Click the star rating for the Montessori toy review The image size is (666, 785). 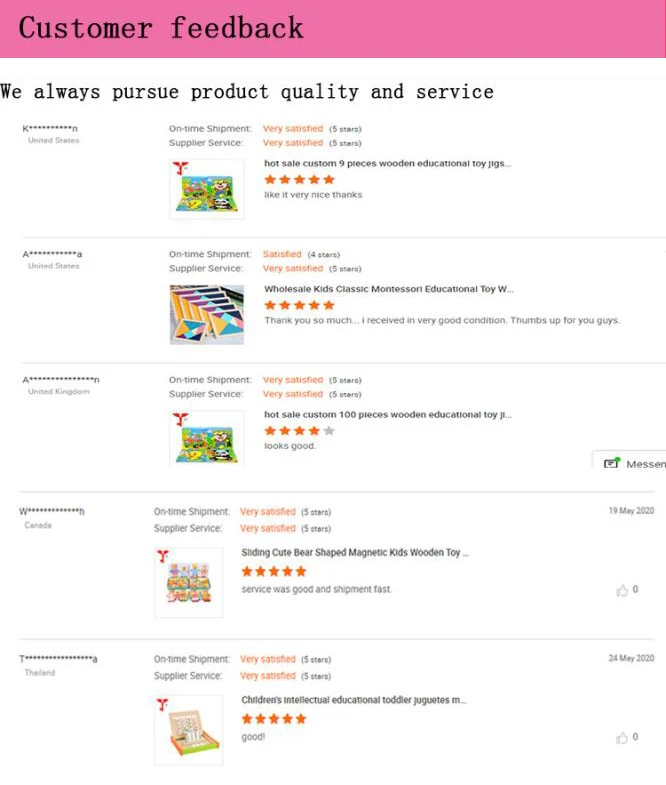[x=299, y=305]
